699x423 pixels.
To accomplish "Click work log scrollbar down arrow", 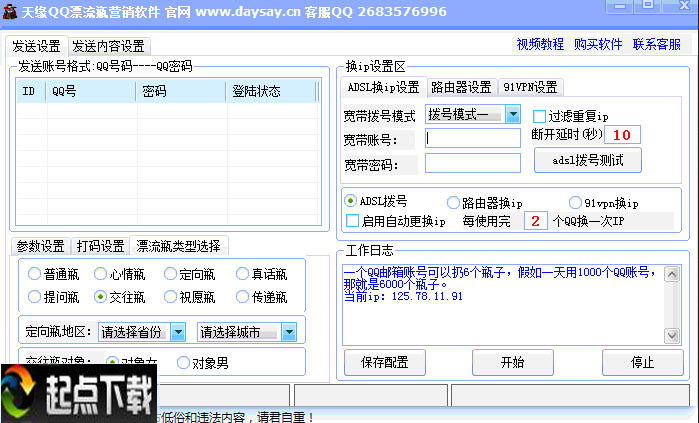I will coord(672,335).
